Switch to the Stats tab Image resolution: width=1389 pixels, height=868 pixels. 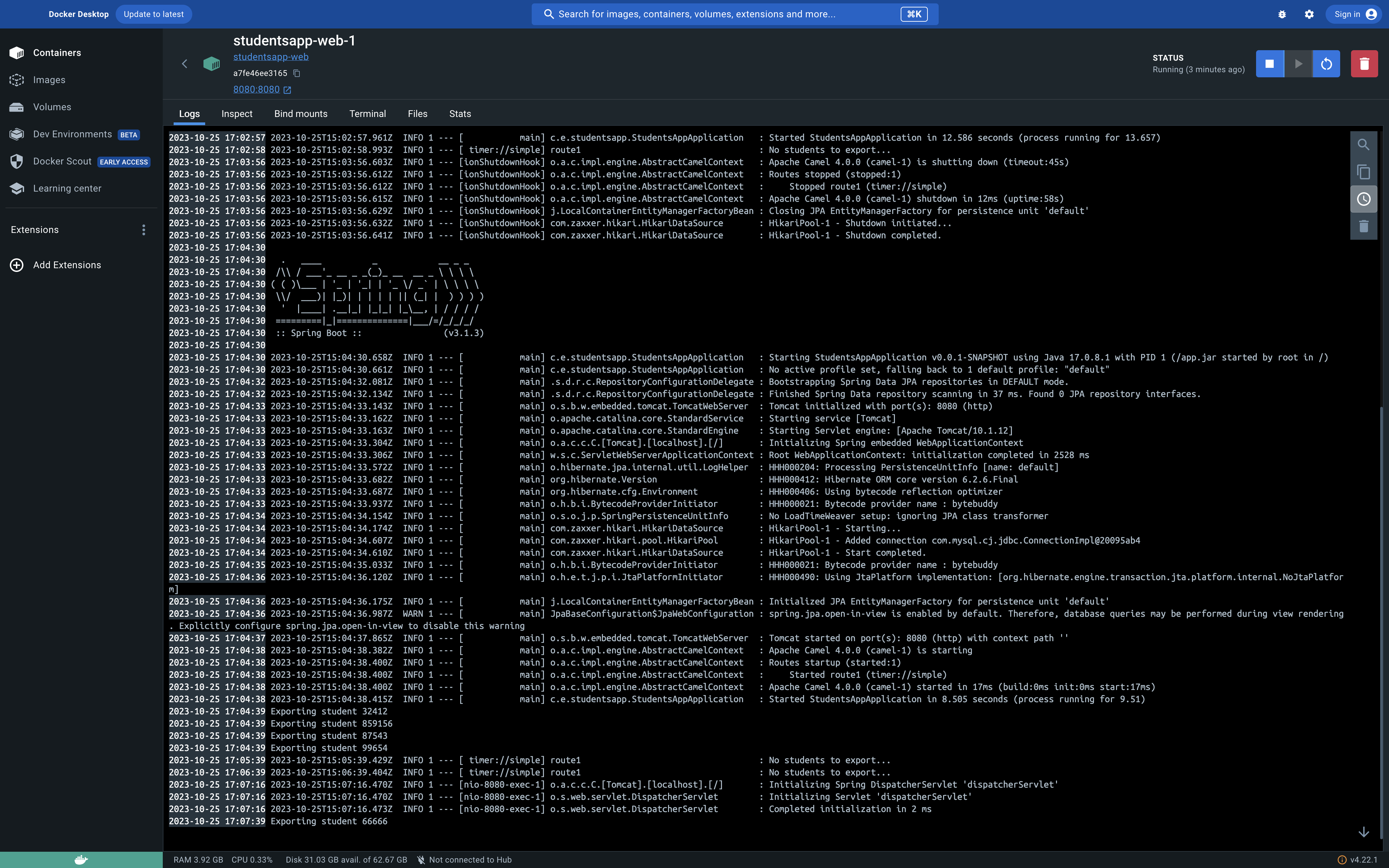[460, 114]
